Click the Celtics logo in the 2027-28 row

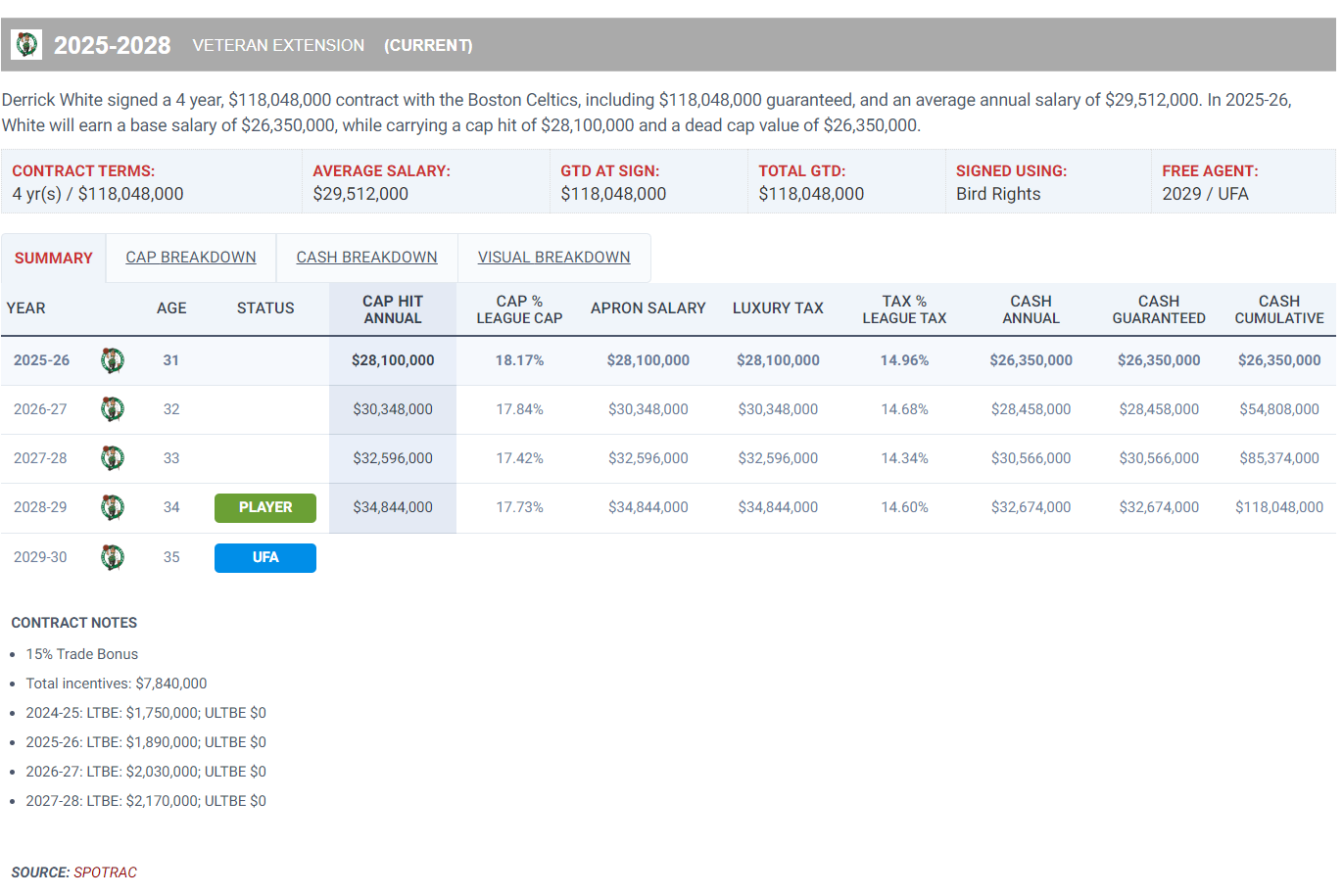pos(113,458)
